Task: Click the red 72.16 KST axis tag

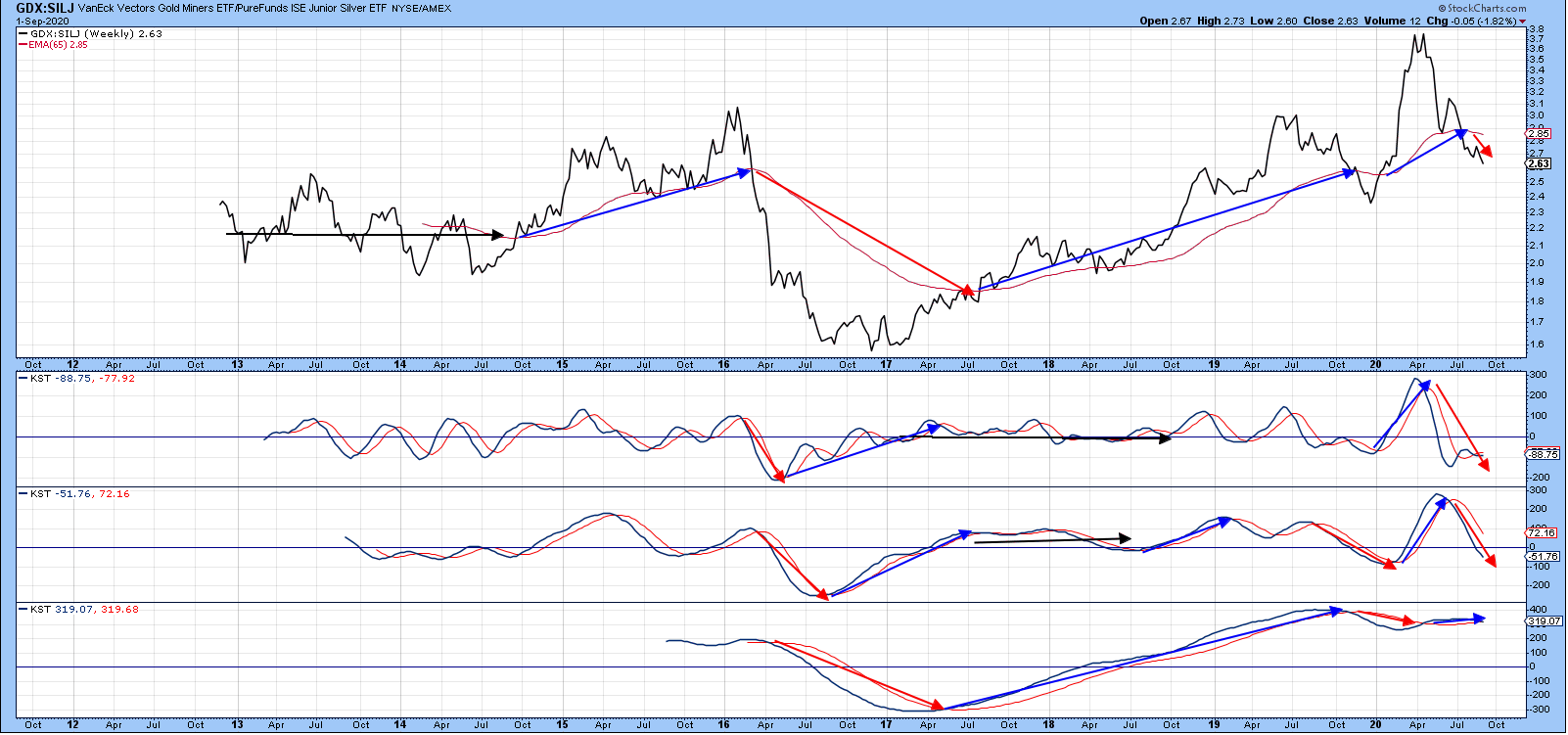Action: (x=1542, y=533)
